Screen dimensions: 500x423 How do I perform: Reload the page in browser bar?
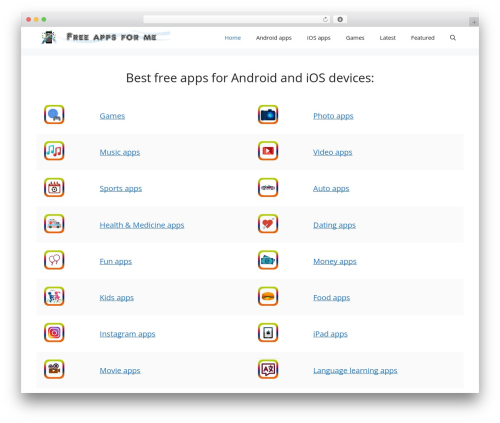tap(325, 19)
